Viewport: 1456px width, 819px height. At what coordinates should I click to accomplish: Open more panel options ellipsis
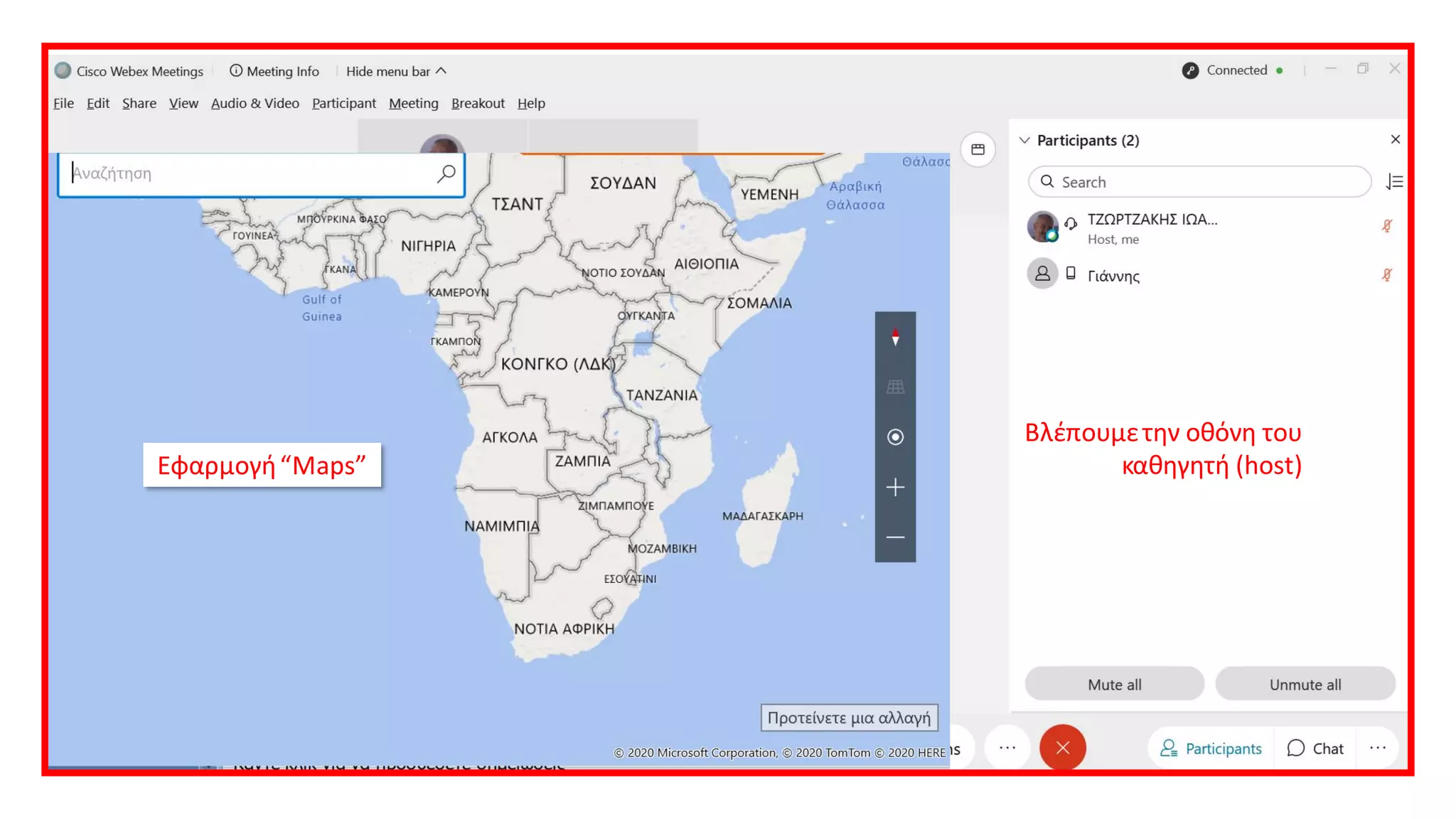click(1377, 748)
